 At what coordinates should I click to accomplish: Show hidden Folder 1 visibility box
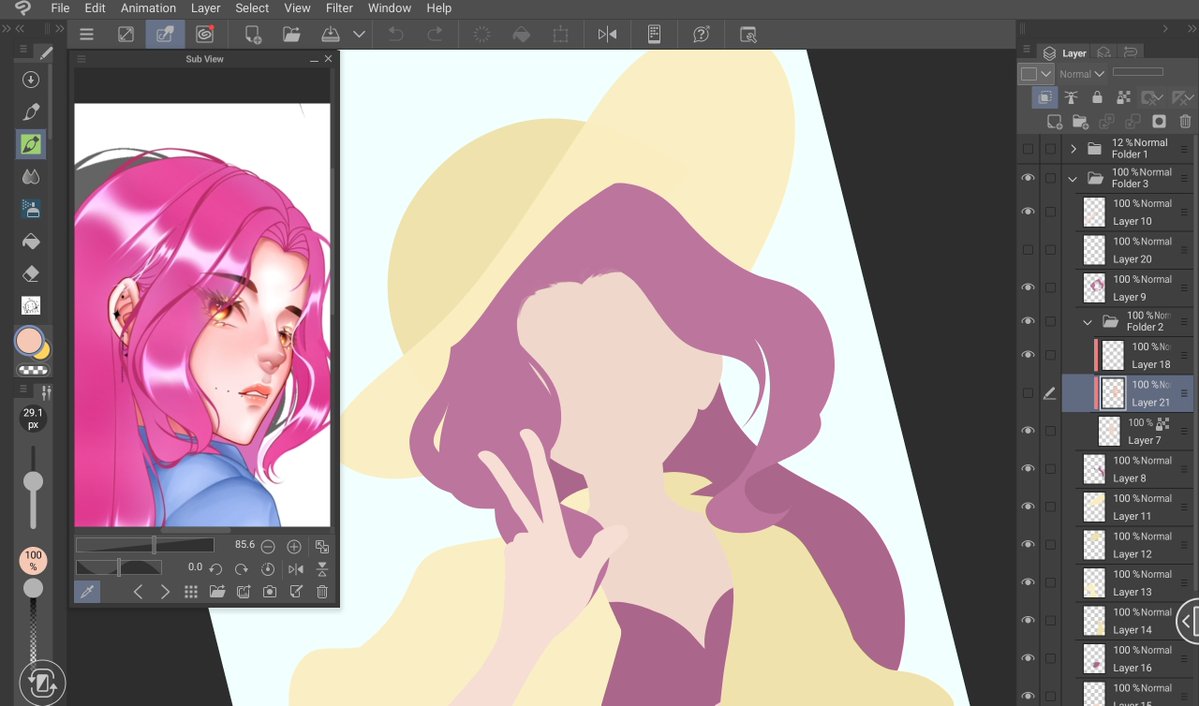[1028, 148]
